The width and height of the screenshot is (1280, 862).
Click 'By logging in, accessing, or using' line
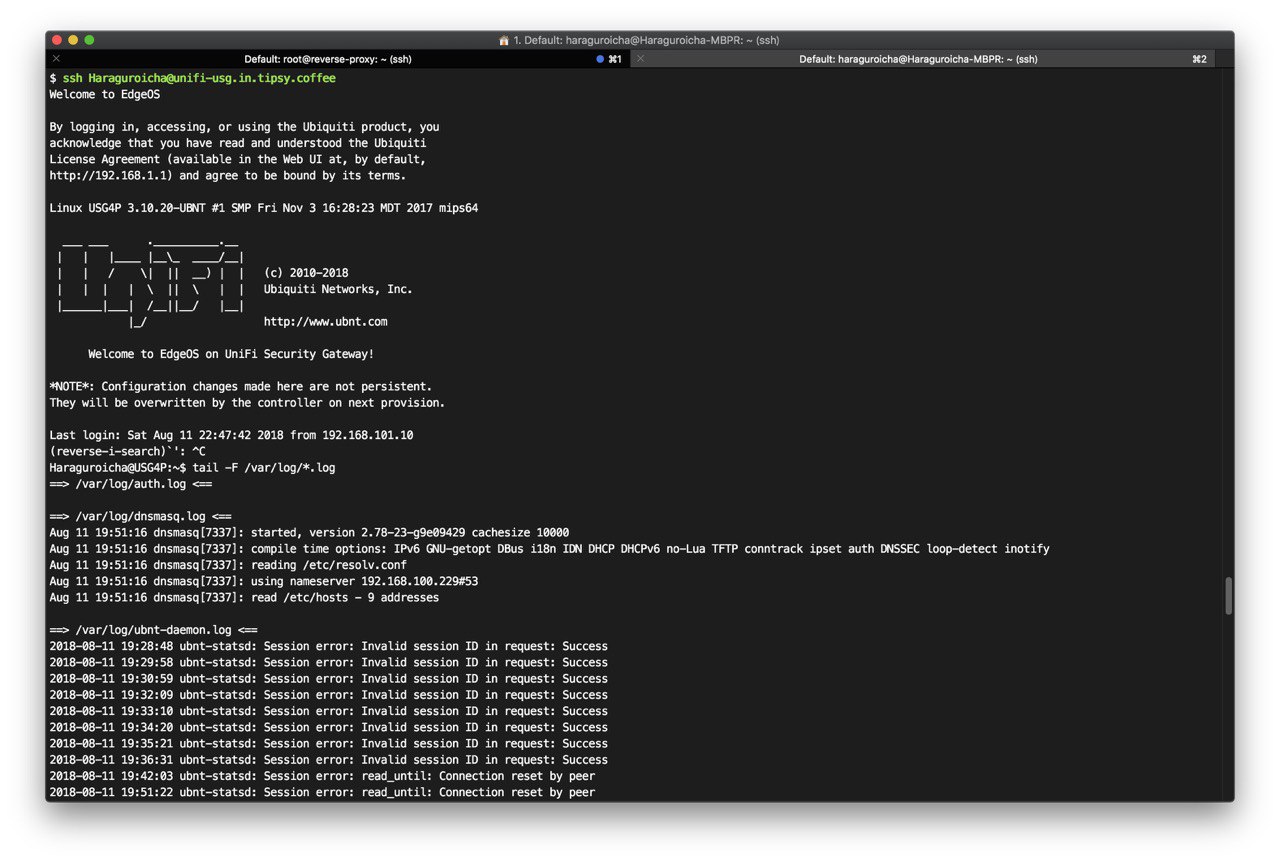point(244,127)
